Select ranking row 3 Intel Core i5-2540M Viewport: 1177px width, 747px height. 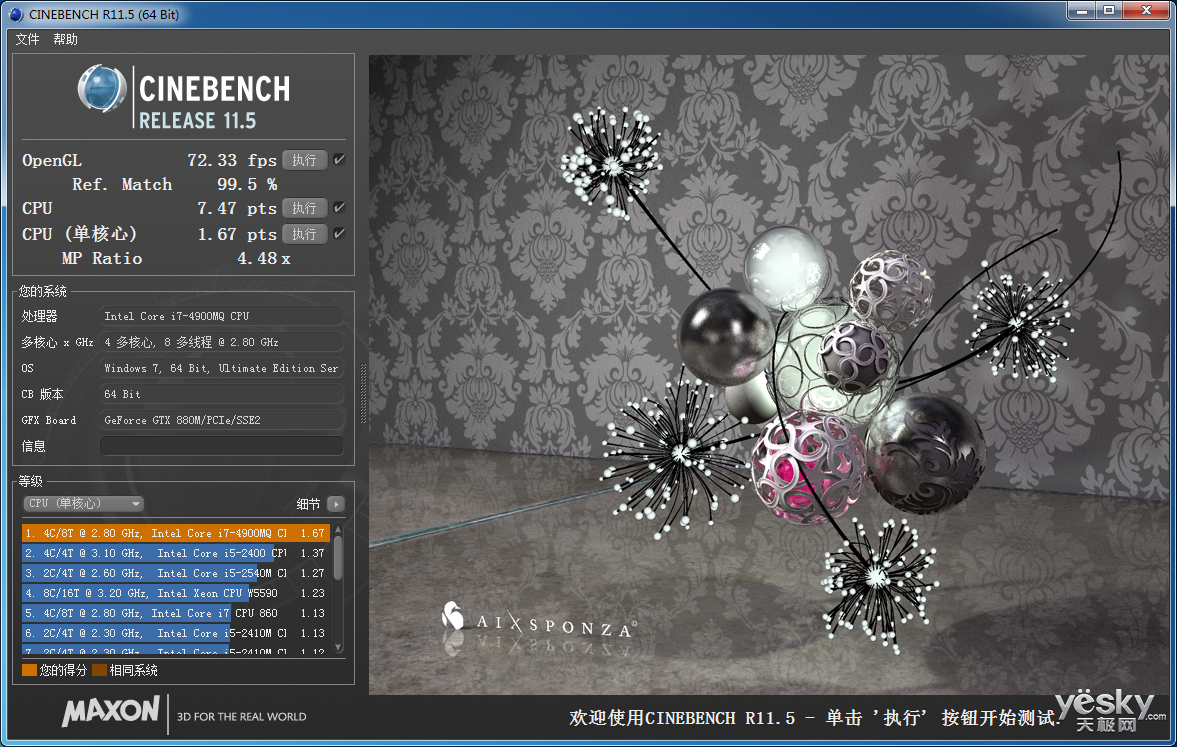(176, 573)
